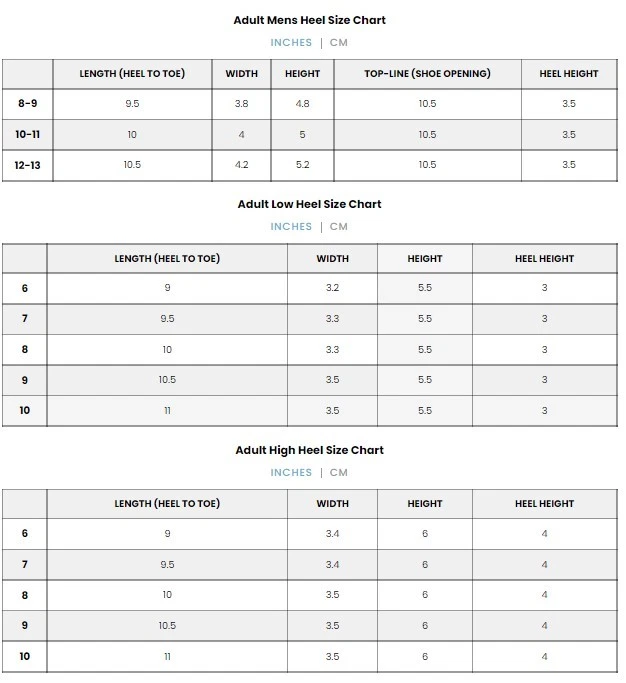Click the 8-9 size row label
The image size is (626, 683).
pyautogui.click(x=27, y=104)
